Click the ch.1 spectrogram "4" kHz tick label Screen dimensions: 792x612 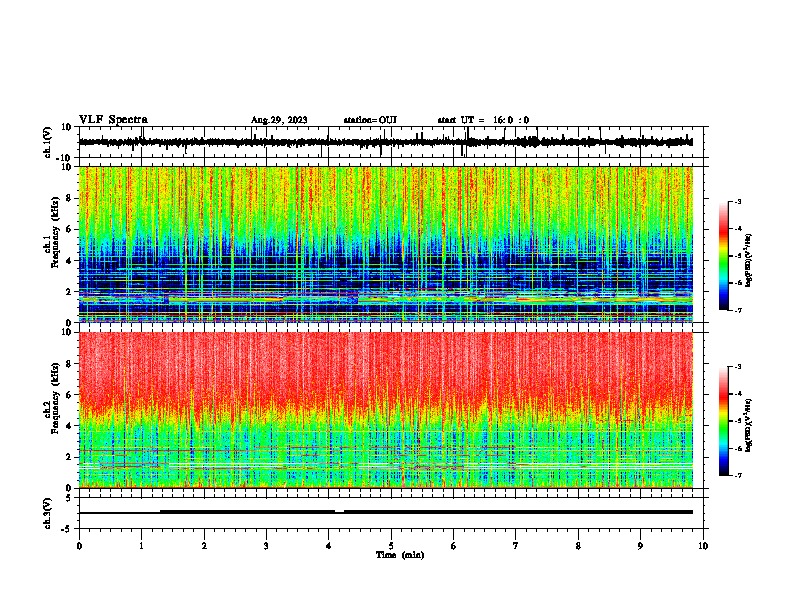coord(70,261)
